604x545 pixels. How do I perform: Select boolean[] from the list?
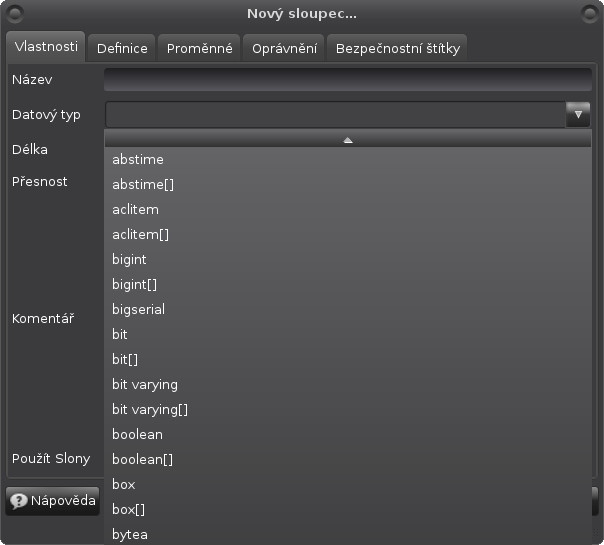point(348,459)
